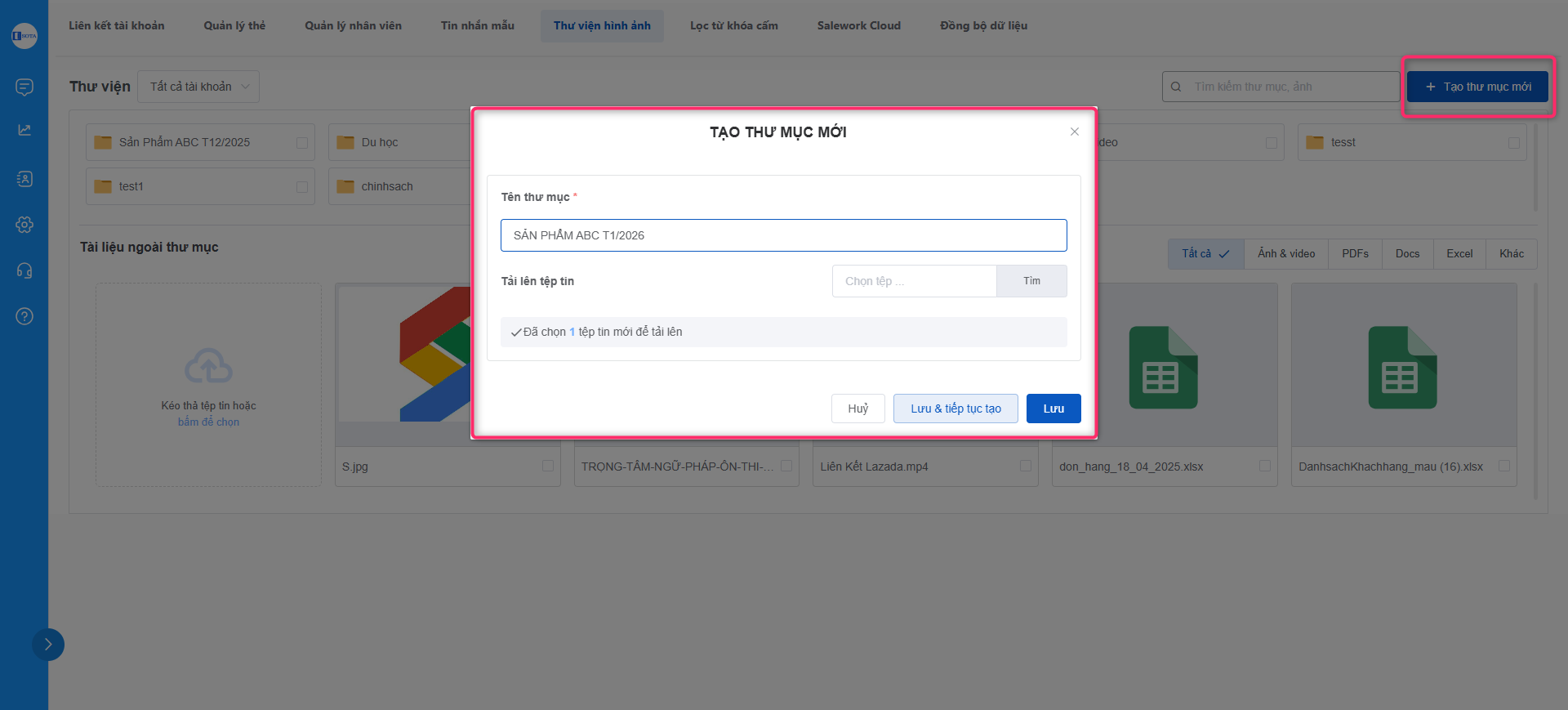Open the help question mark icon

coord(24,316)
